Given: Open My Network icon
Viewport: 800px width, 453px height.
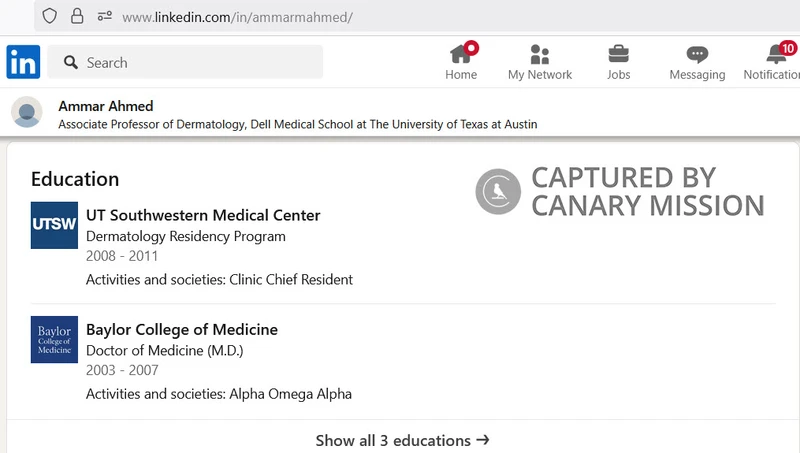Looking at the screenshot, I should point(539,54).
